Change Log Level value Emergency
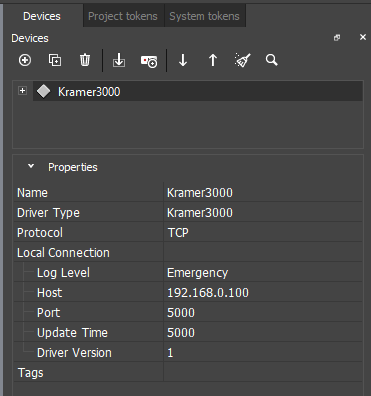The image size is (371, 396). click(263, 273)
